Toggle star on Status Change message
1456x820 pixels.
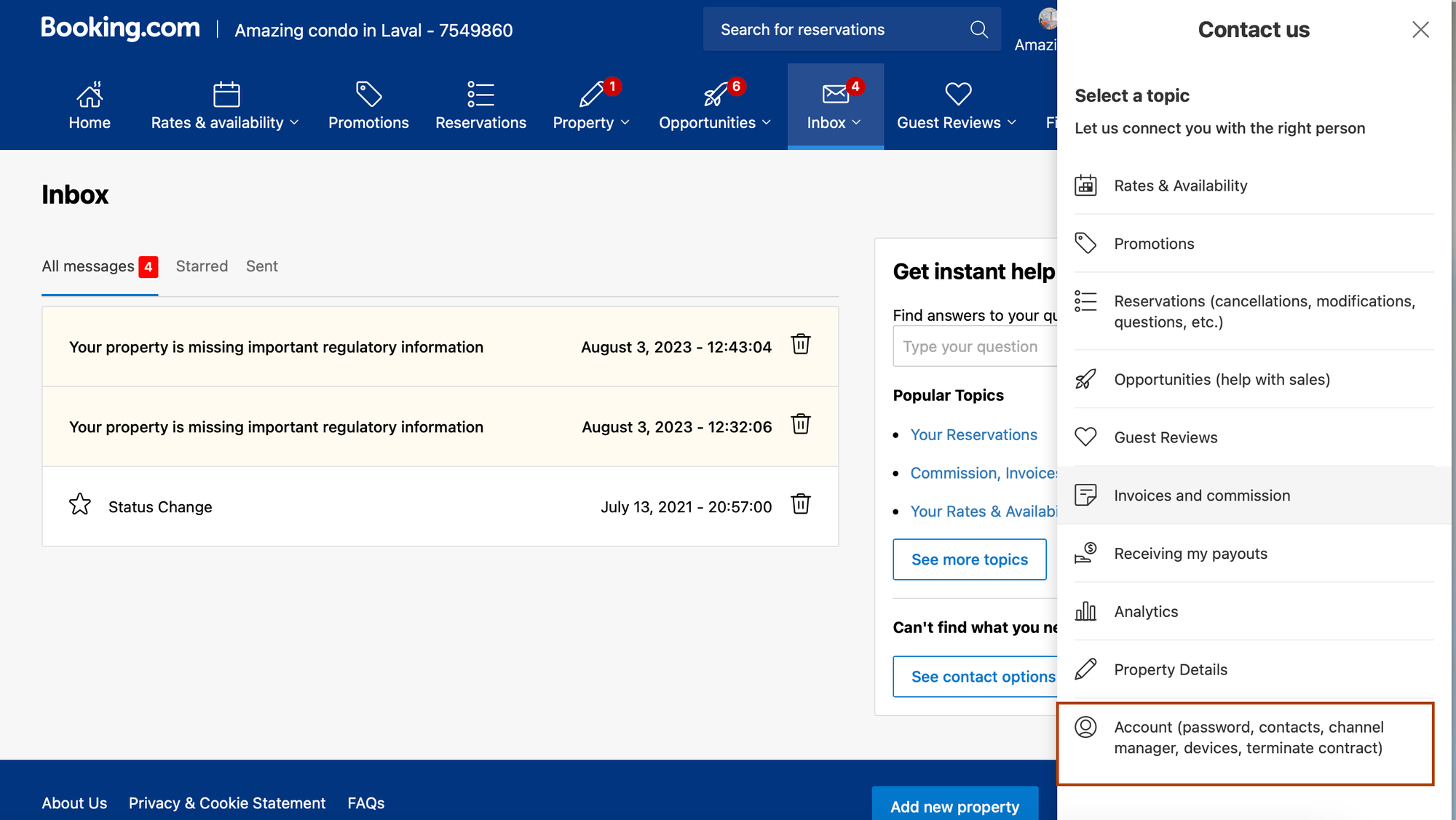pos(80,504)
